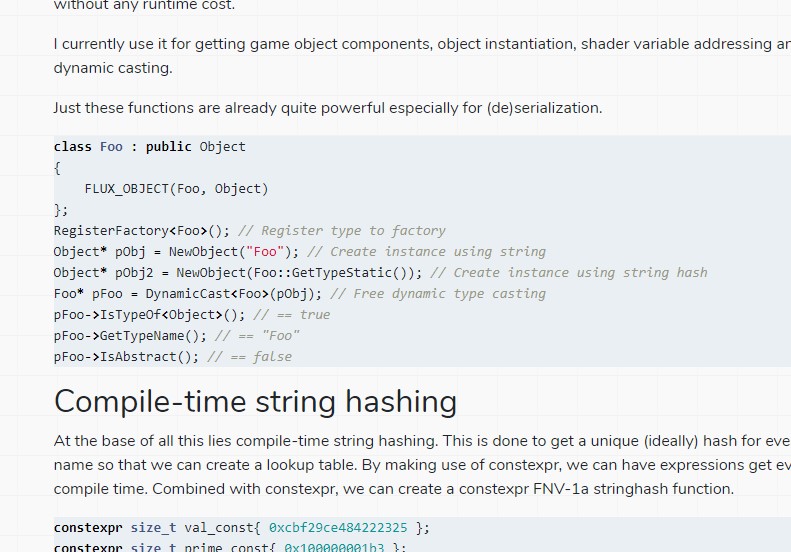Image resolution: width=791 pixels, height=552 pixels.
Task: Click the "Register type to factory" comment
Action: tap(342, 231)
